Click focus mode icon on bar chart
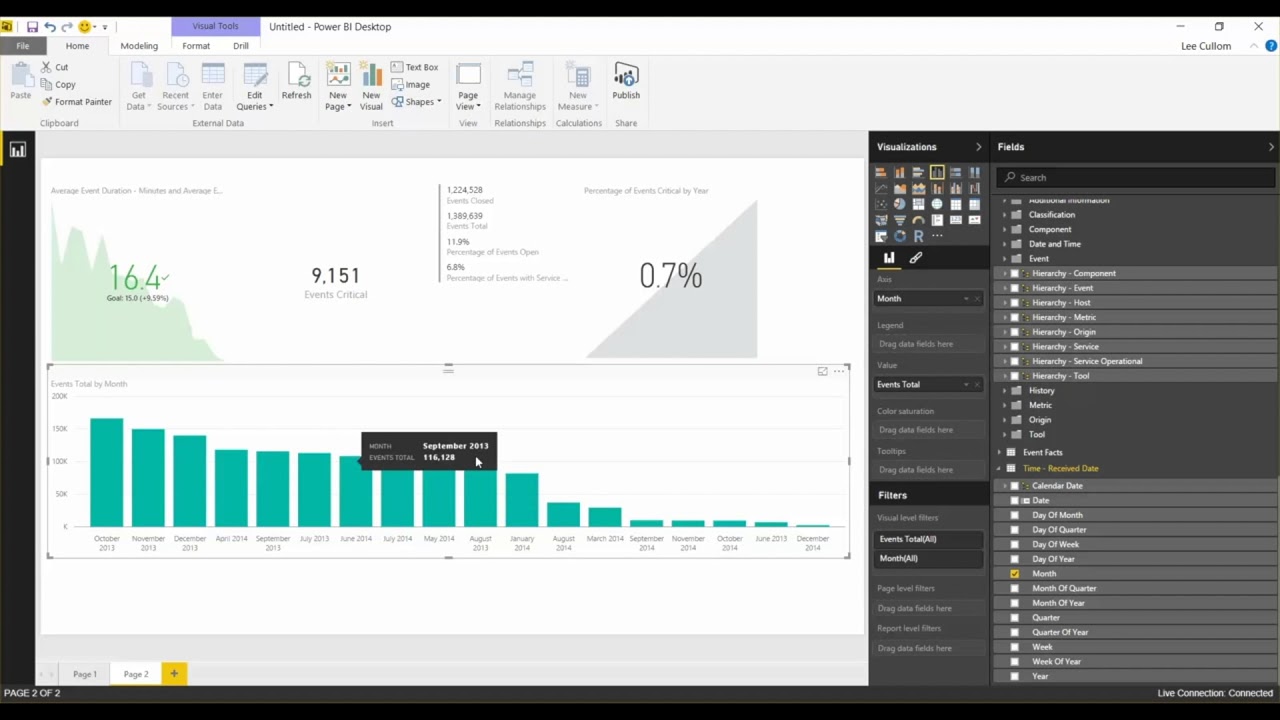This screenshot has width=1280, height=720. coord(822,371)
